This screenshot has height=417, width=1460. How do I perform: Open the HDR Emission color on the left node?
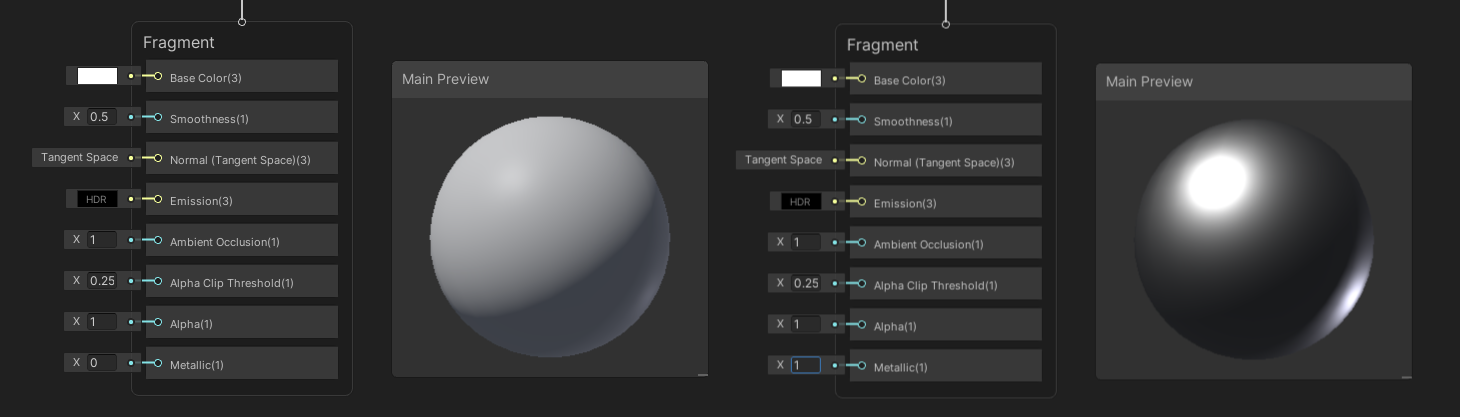click(97, 199)
